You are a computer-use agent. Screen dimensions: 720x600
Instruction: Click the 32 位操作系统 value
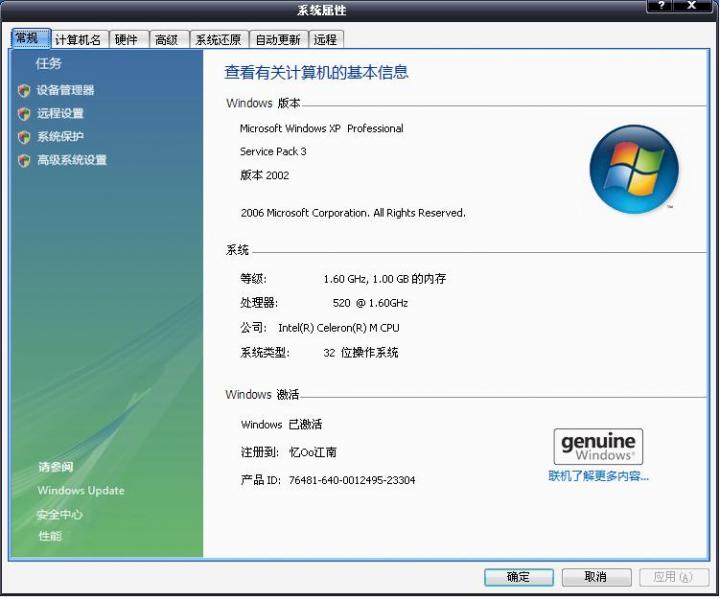[360, 353]
